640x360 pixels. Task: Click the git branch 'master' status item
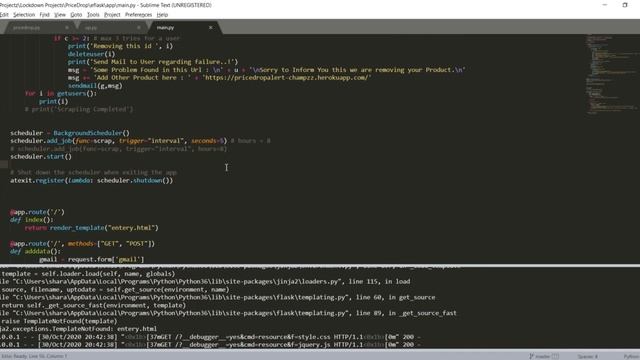[544, 356]
